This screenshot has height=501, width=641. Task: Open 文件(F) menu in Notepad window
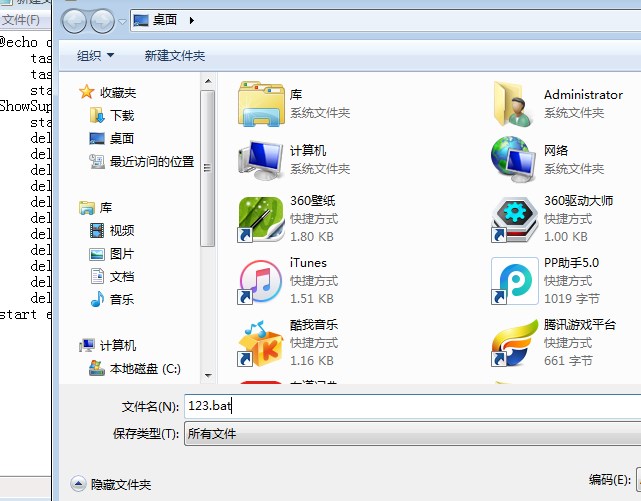pos(21,20)
